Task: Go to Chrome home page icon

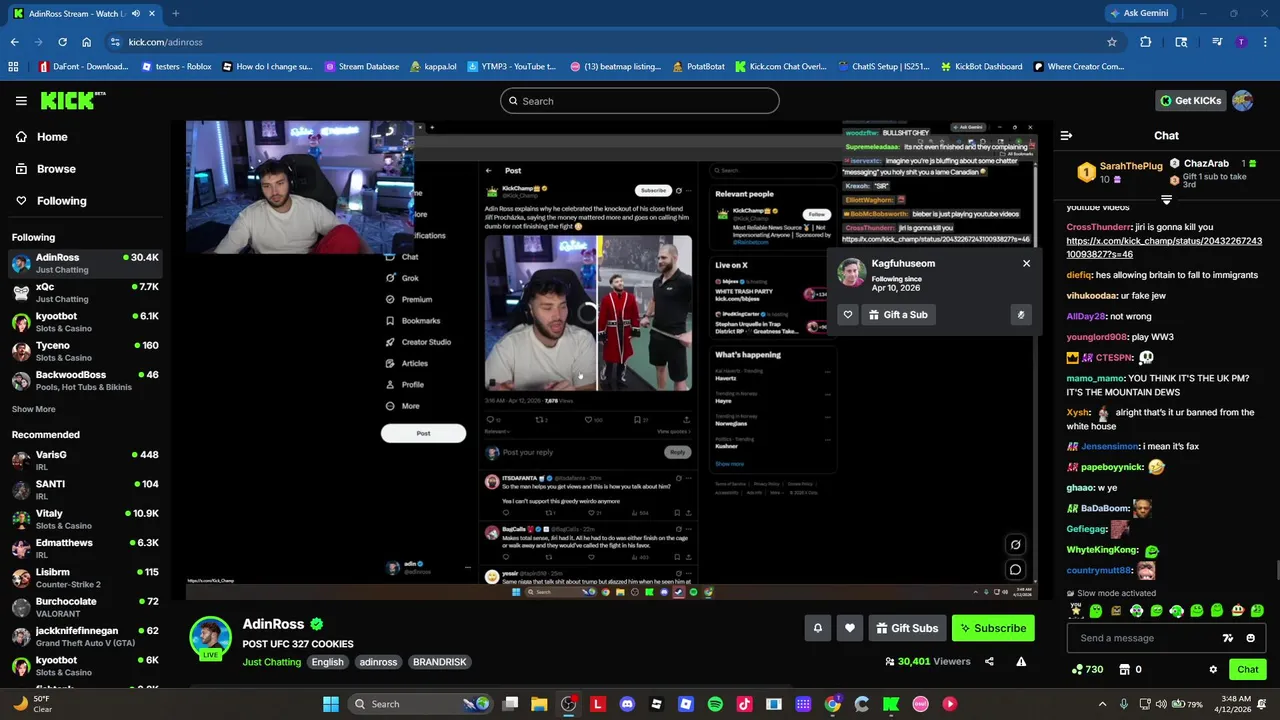Action: point(86,42)
